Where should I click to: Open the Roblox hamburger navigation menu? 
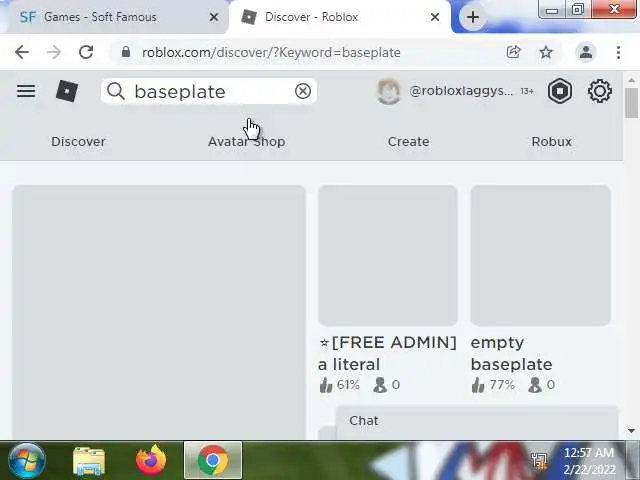coord(26,91)
